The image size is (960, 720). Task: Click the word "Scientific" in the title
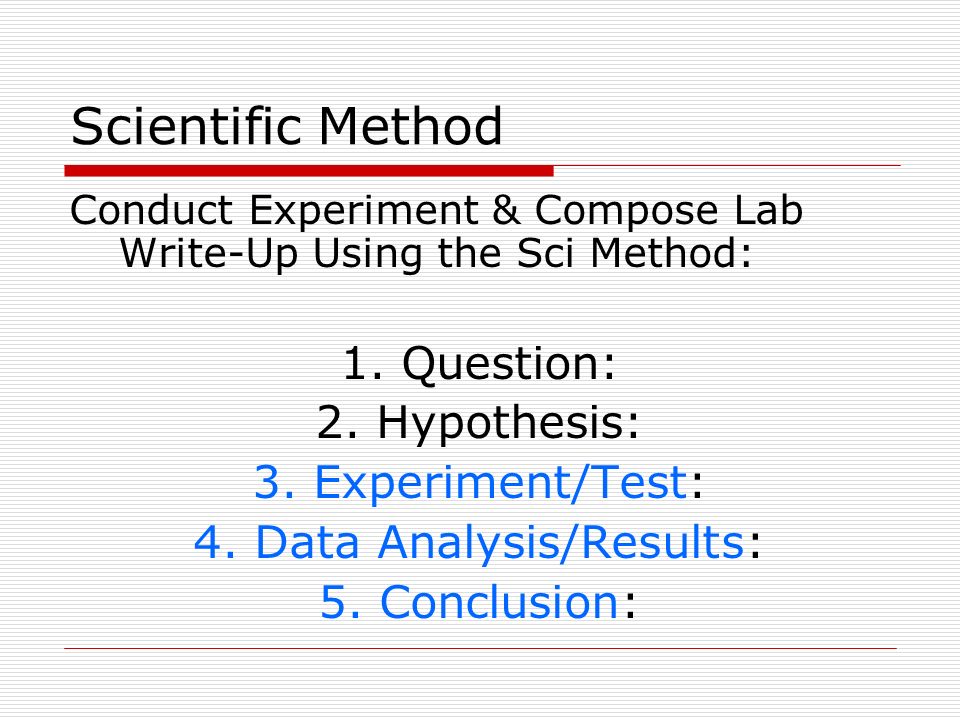(187, 126)
